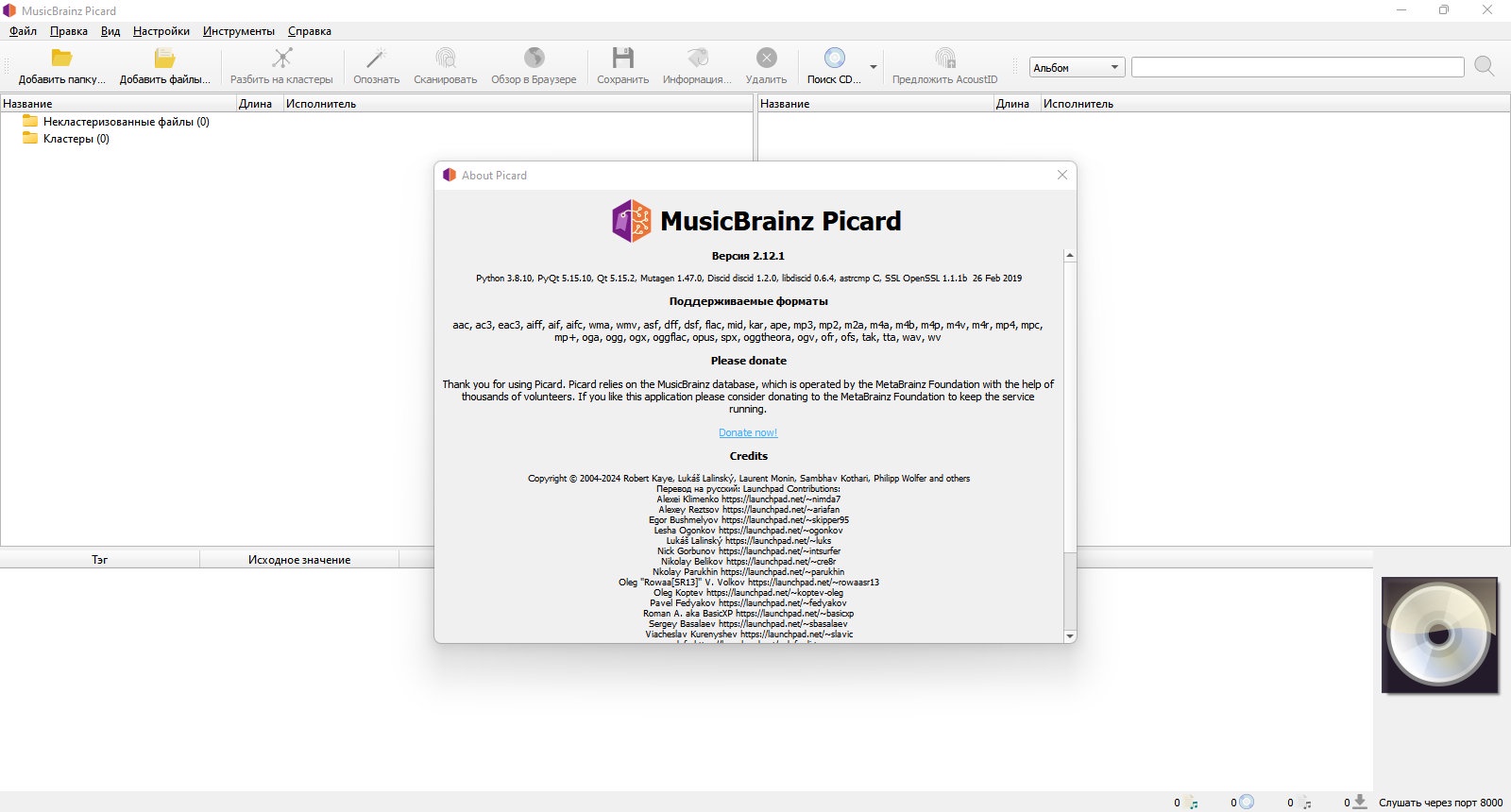Click the search text input field
Screen dimensions: 1511x812
pos(1298,67)
